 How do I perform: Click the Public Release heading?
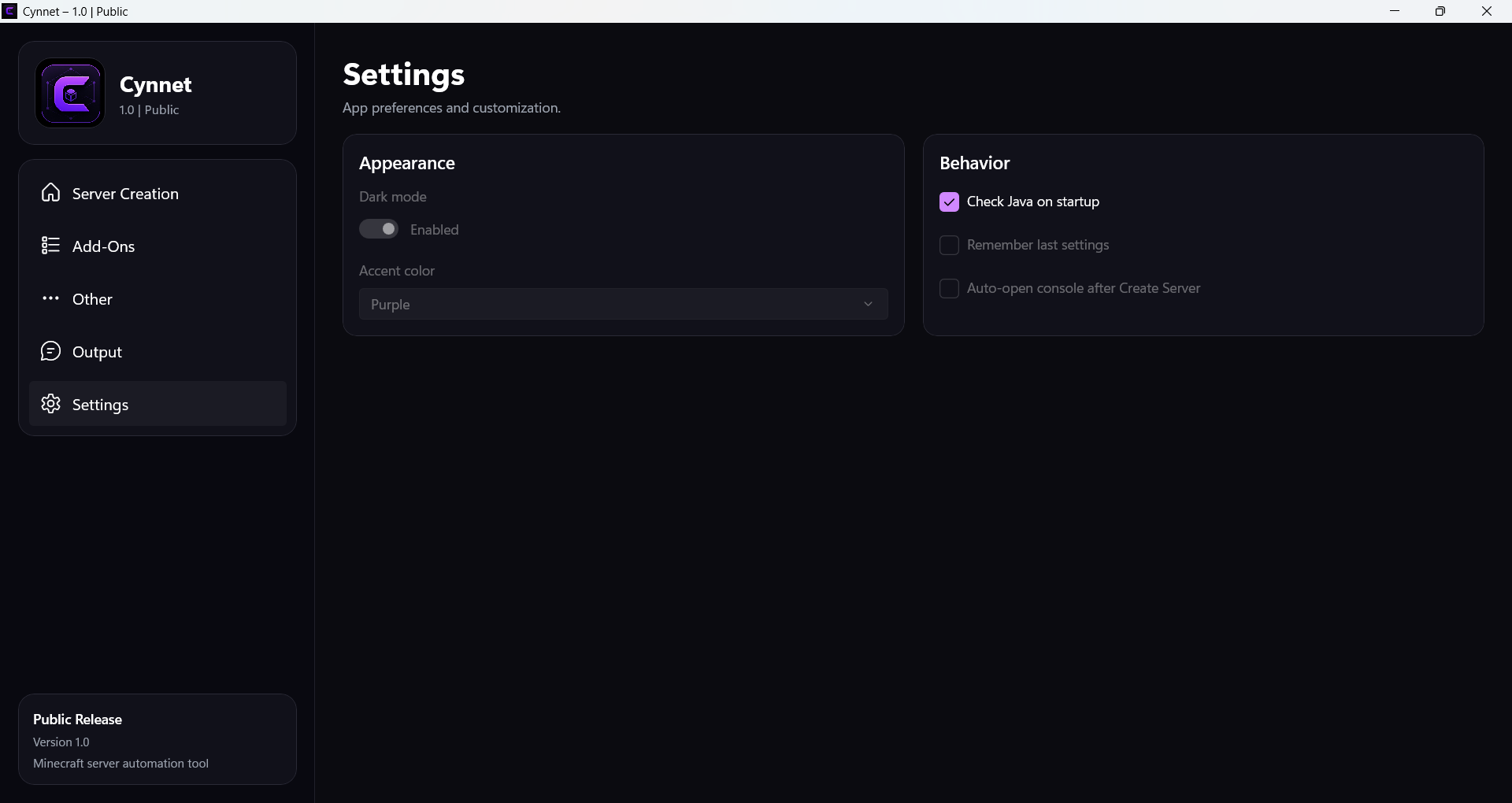(x=77, y=720)
